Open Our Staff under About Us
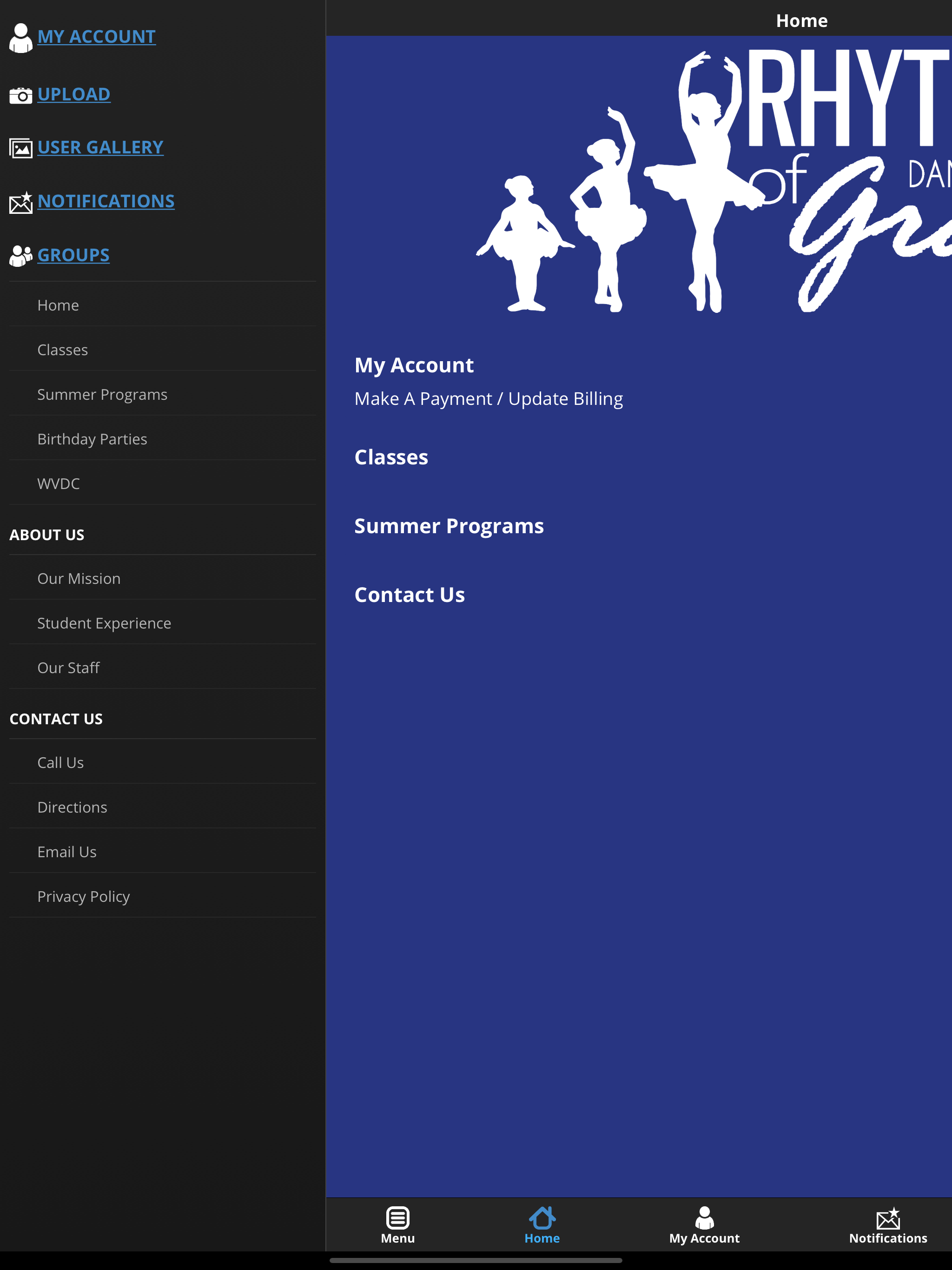 [x=163, y=668]
